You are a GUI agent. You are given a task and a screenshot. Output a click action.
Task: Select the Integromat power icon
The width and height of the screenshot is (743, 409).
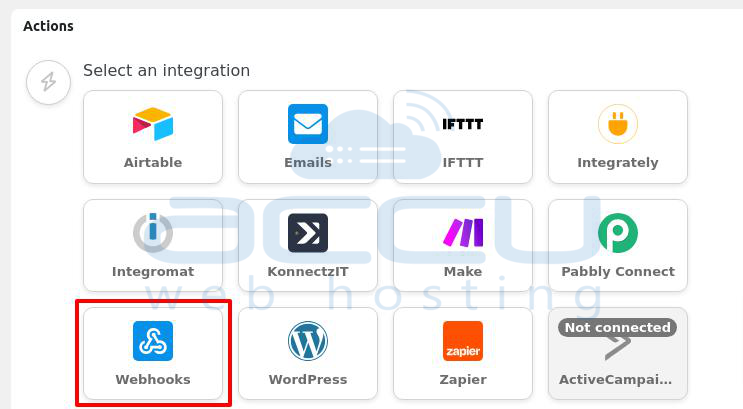click(153, 232)
